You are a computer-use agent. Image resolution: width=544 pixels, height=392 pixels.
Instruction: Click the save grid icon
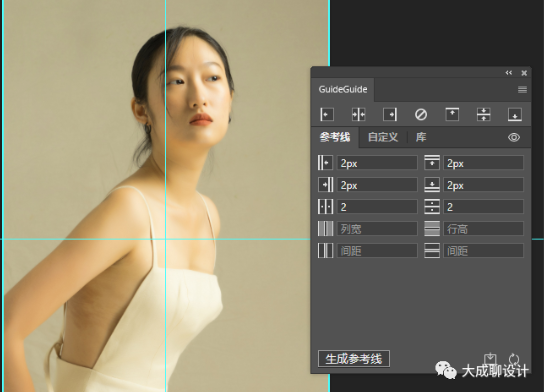(x=490, y=359)
